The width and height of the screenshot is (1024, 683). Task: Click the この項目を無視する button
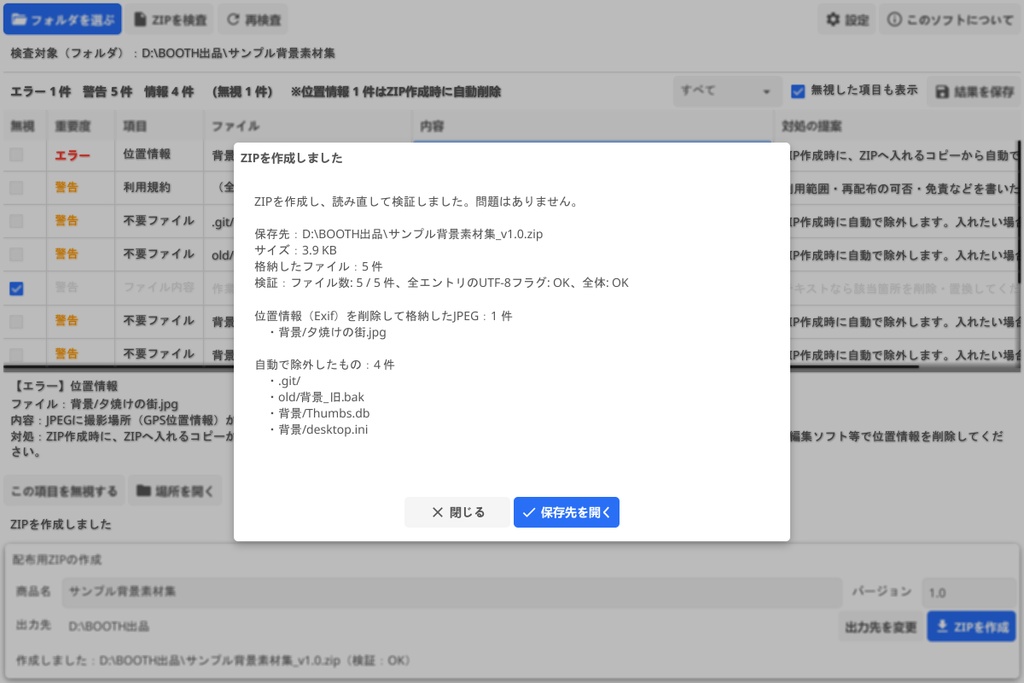(x=64, y=491)
